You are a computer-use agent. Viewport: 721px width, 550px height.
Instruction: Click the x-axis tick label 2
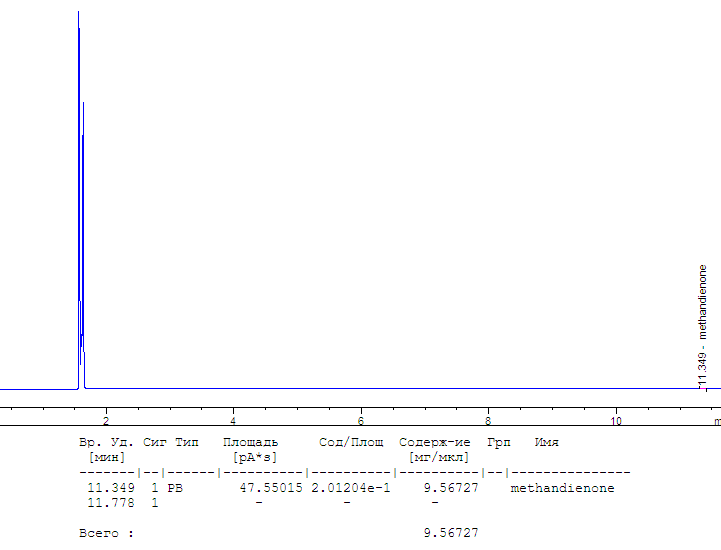pyautogui.click(x=106, y=421)
